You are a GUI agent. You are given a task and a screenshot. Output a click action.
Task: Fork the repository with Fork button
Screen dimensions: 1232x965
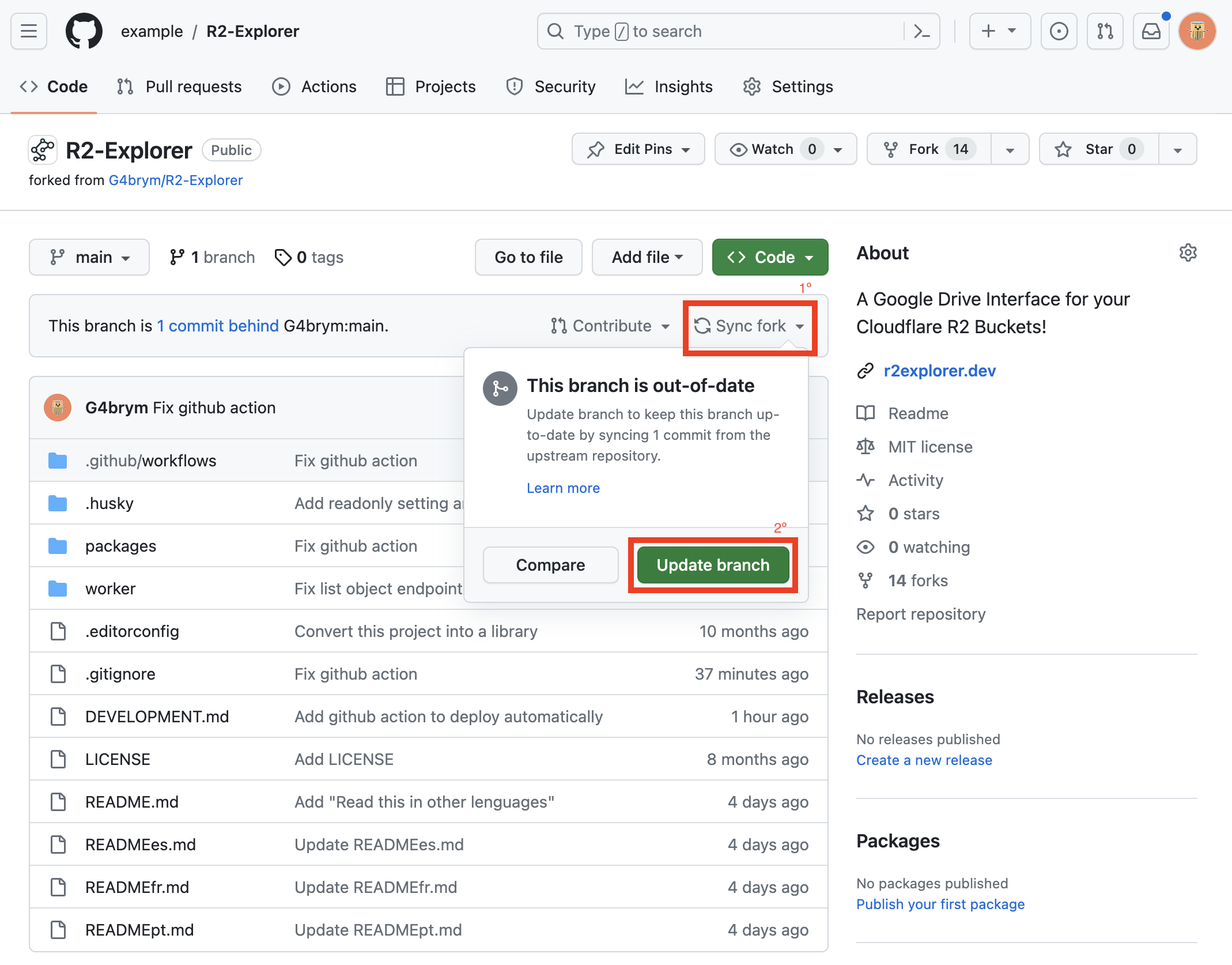(929, 149)
